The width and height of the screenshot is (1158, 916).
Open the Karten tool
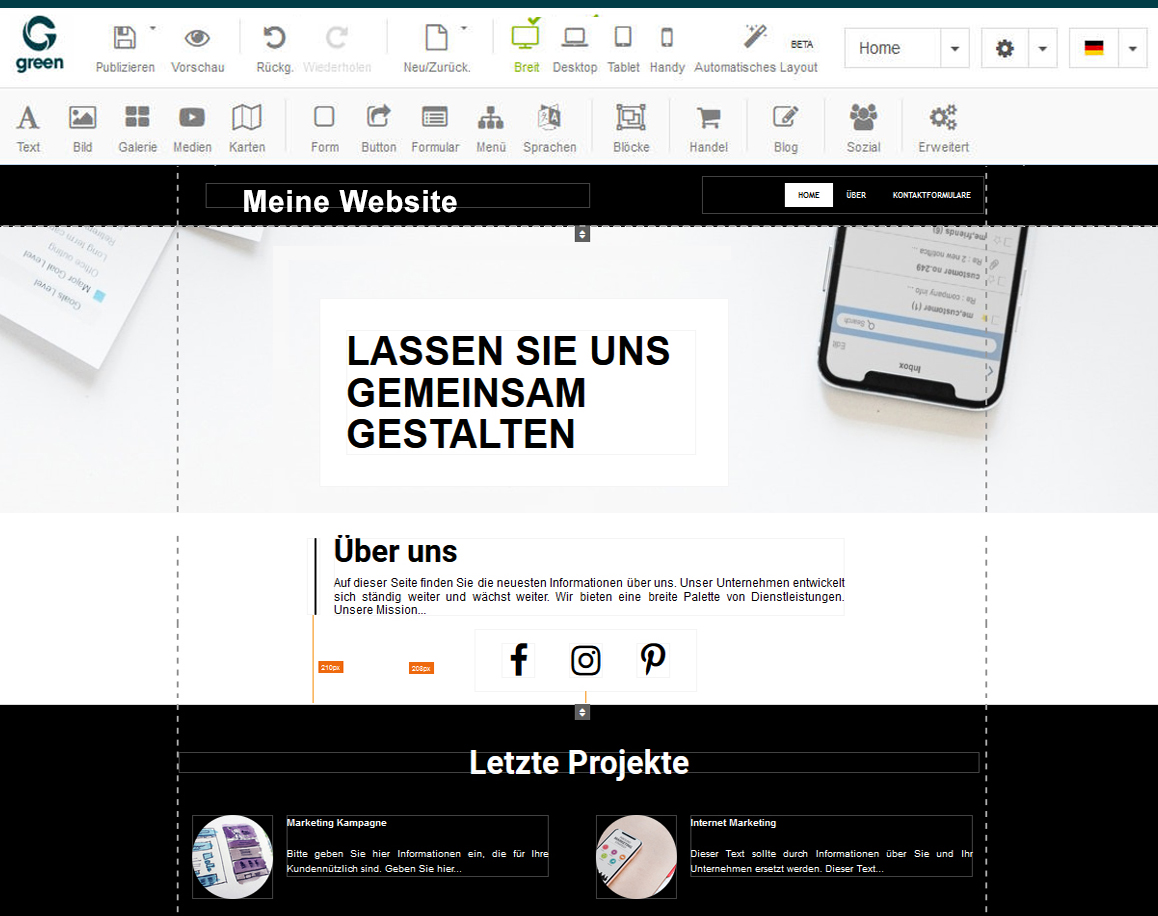point(246,127)
